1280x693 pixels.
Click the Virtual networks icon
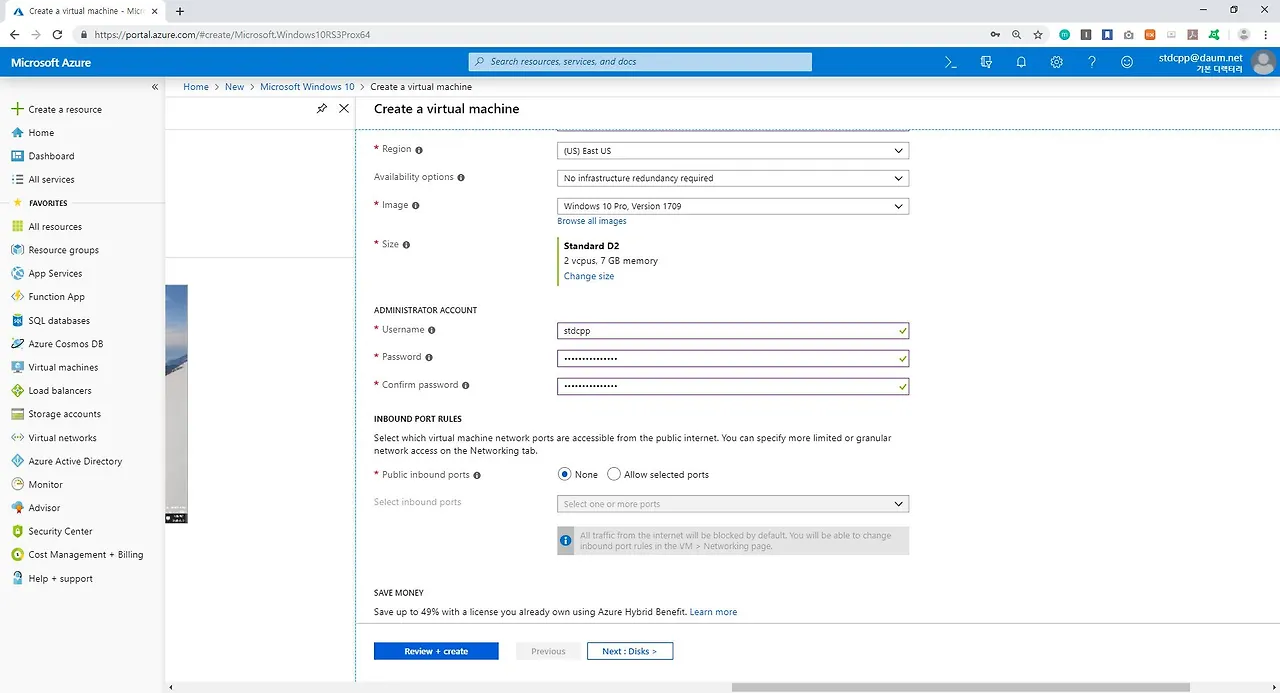(x=17, y=437)
